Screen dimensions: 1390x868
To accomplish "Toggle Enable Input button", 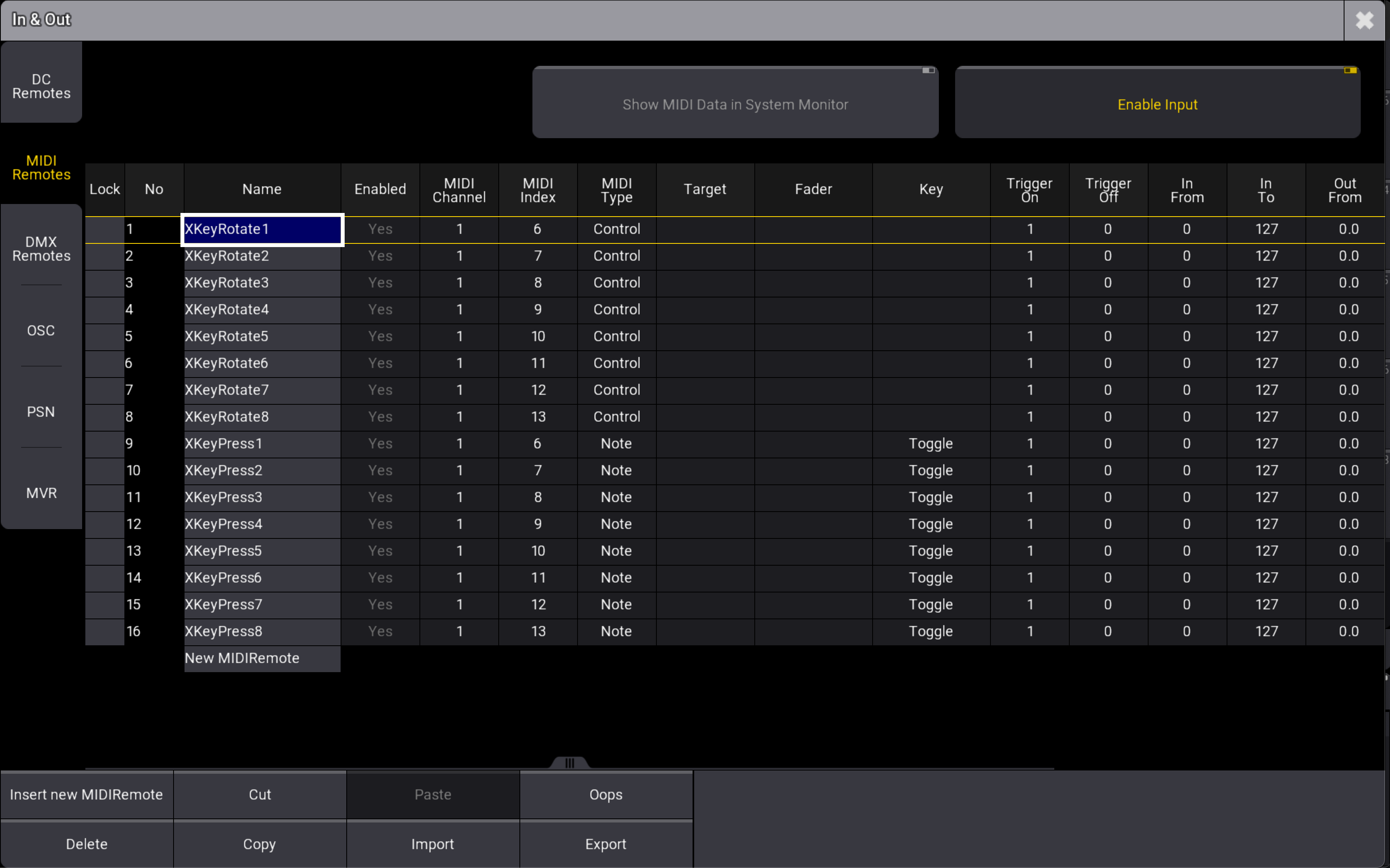I will click(1157, 104).
